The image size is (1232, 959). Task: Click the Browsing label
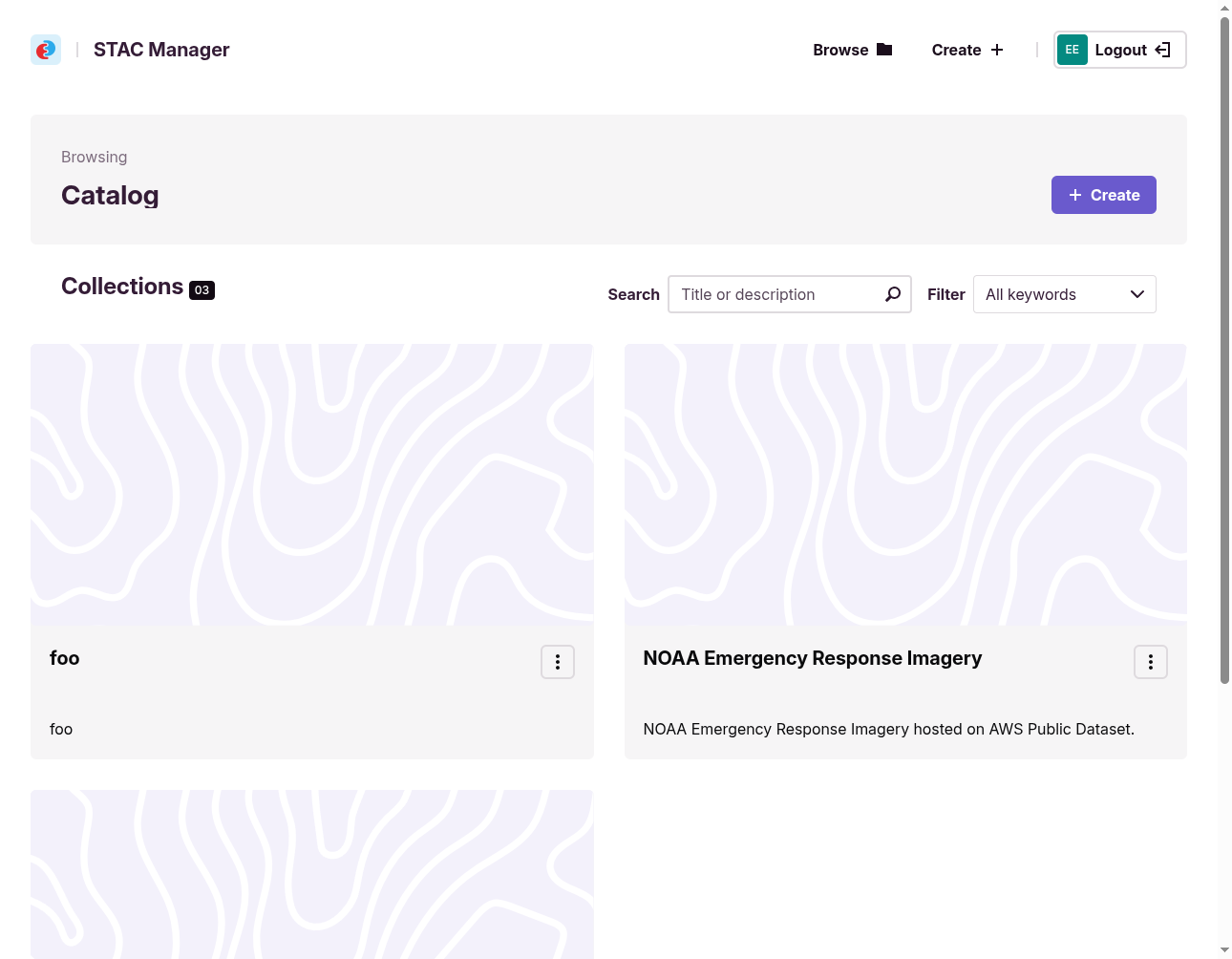tap(94, 157)
